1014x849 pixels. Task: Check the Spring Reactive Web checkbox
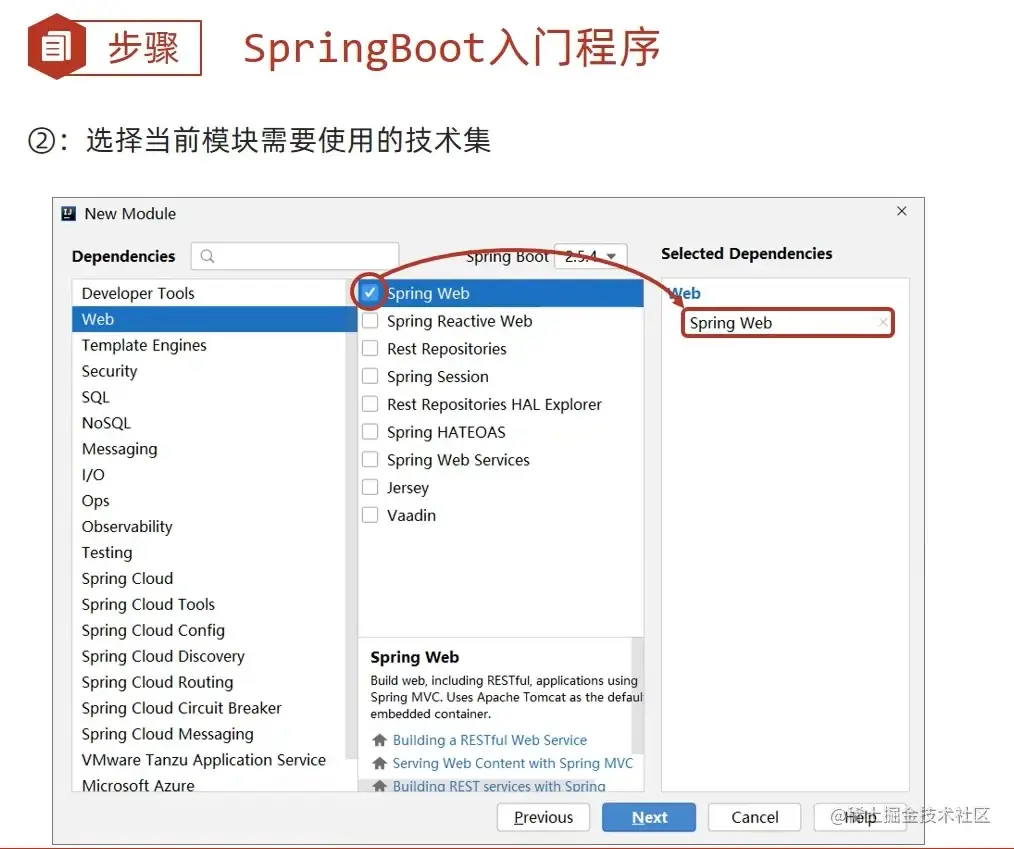pyautogui.click(x=371, y=321)
